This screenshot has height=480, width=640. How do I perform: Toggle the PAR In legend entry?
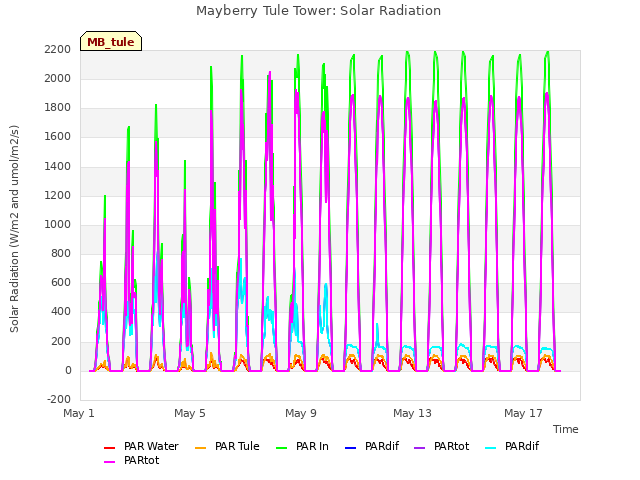(302, 447)
